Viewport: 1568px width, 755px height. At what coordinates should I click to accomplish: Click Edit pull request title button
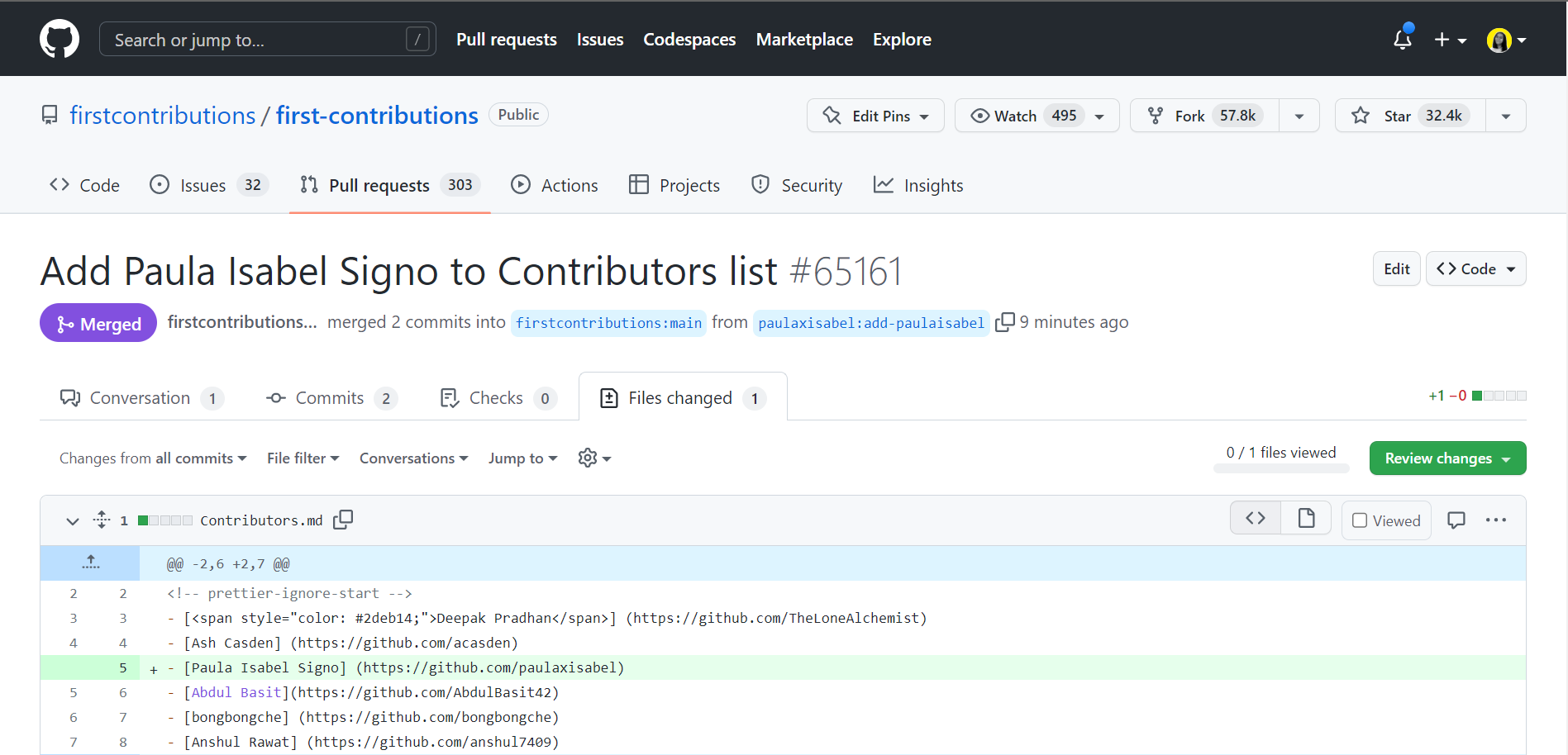1397,268
